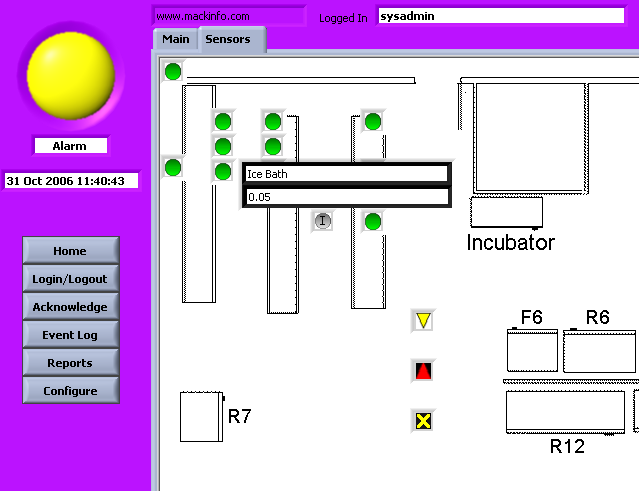Click the sysadmin logged-in user field
This screenshot has width=639, height=491.
[x=501, y=16]
